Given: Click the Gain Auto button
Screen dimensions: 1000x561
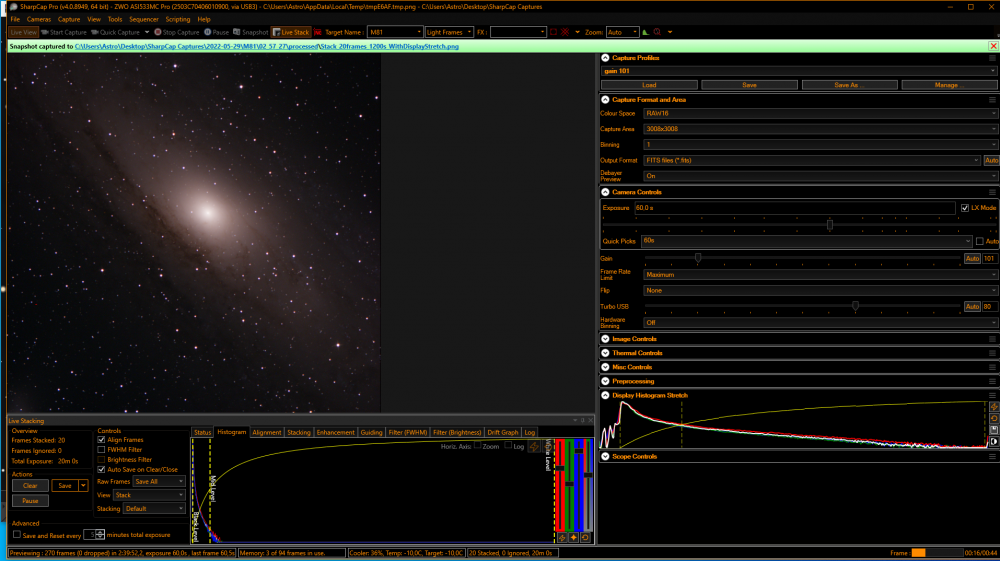Looking at the screenshot, I should tap(972, 258).
